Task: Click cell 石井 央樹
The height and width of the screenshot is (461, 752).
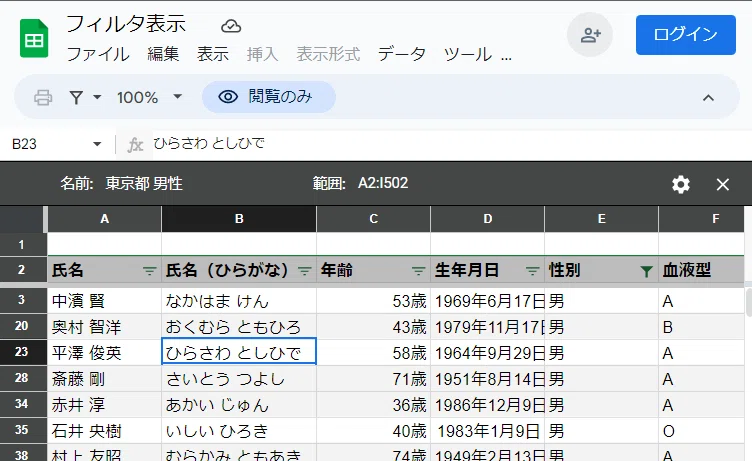Action: (x=105, y=430)
